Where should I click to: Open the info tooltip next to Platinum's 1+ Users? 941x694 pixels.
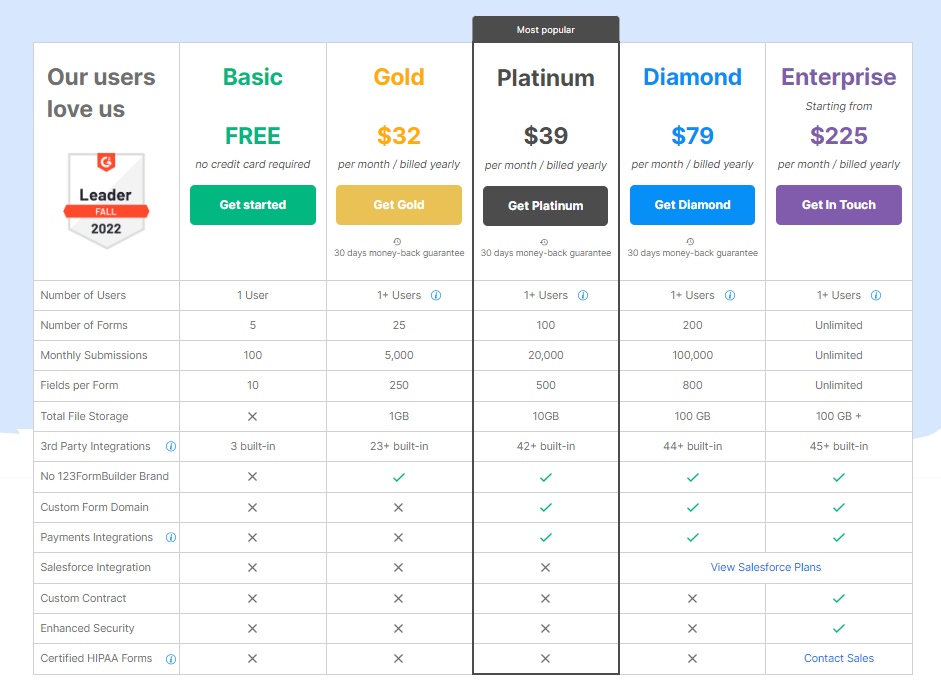click(583, 295)
